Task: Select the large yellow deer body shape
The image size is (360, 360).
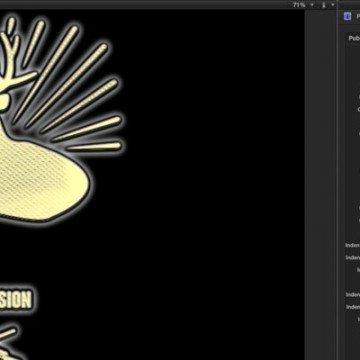Action: click(x=43, y=180)
